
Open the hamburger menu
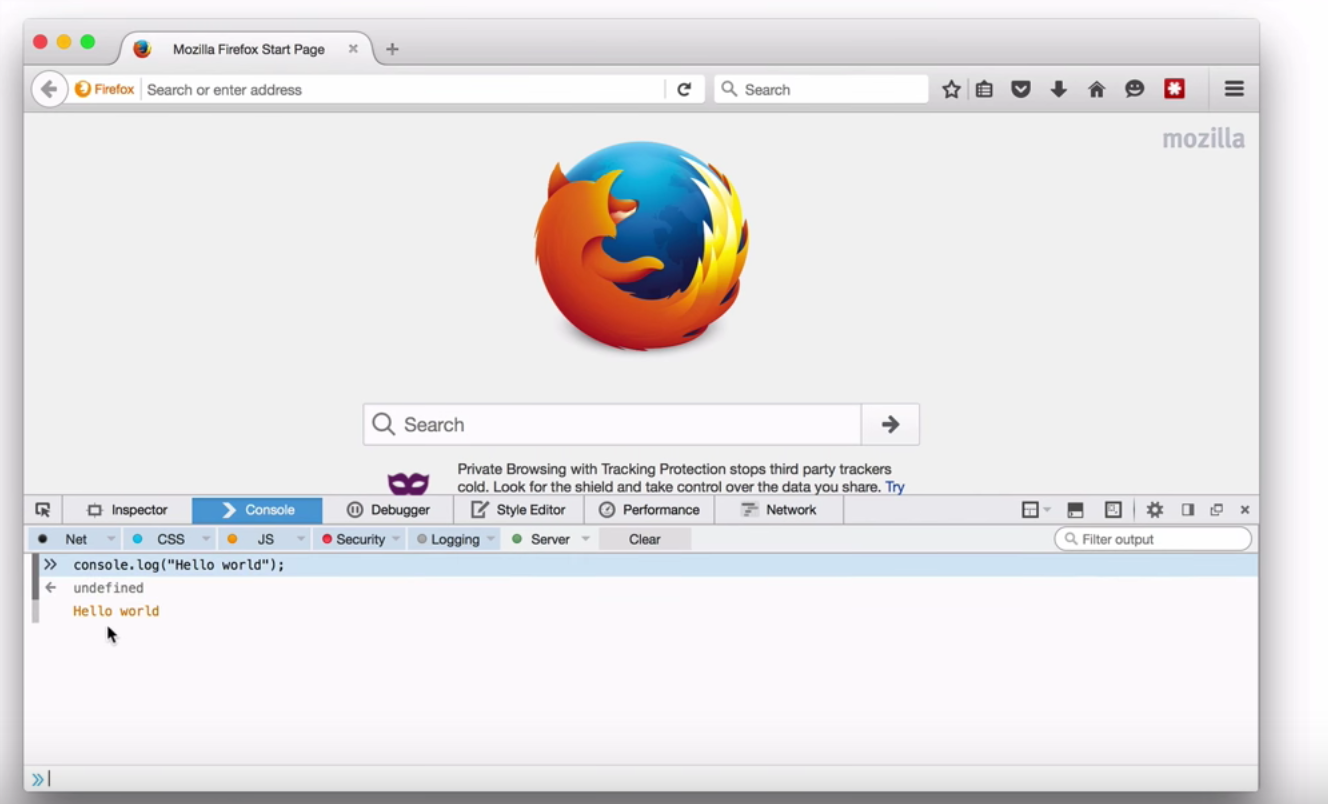tap(1234, 89)
